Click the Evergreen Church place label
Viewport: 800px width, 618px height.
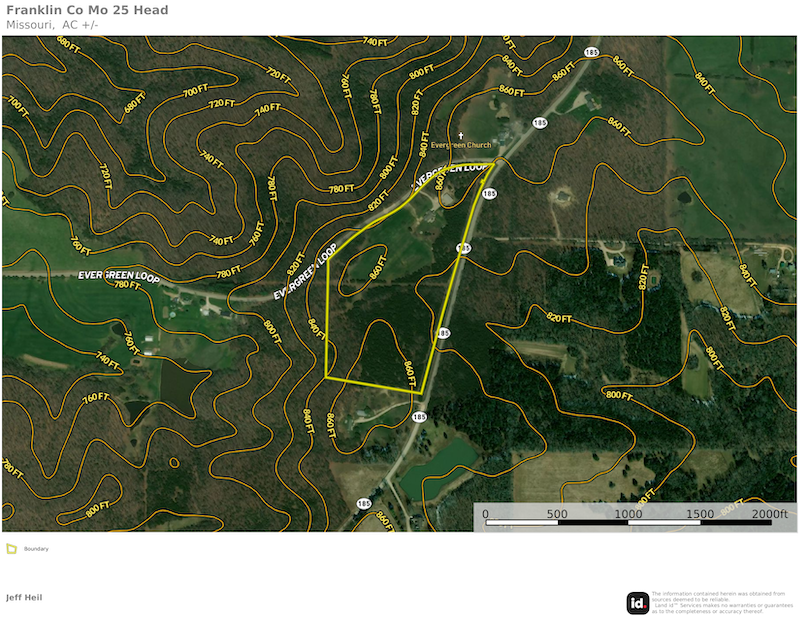[461, 145]
